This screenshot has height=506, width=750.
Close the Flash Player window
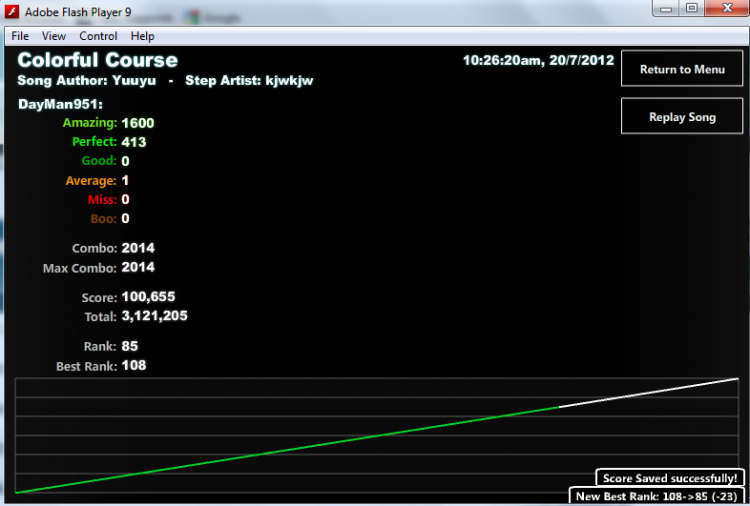pos(727,8)
